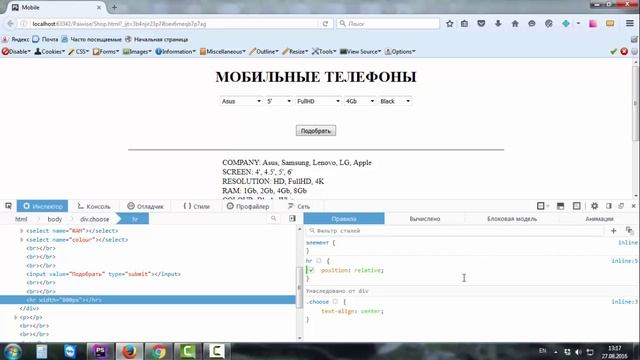Open TeamViewer icon in taskbar

tap(70, 351)
